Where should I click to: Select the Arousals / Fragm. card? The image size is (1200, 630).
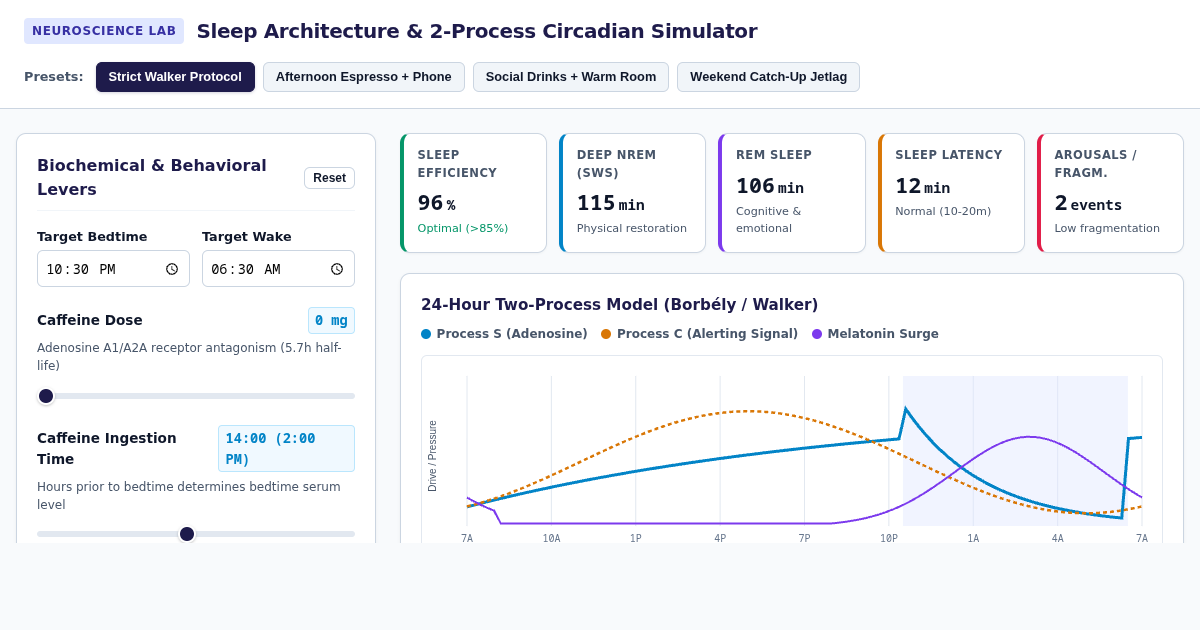[x=1110, y=193]
